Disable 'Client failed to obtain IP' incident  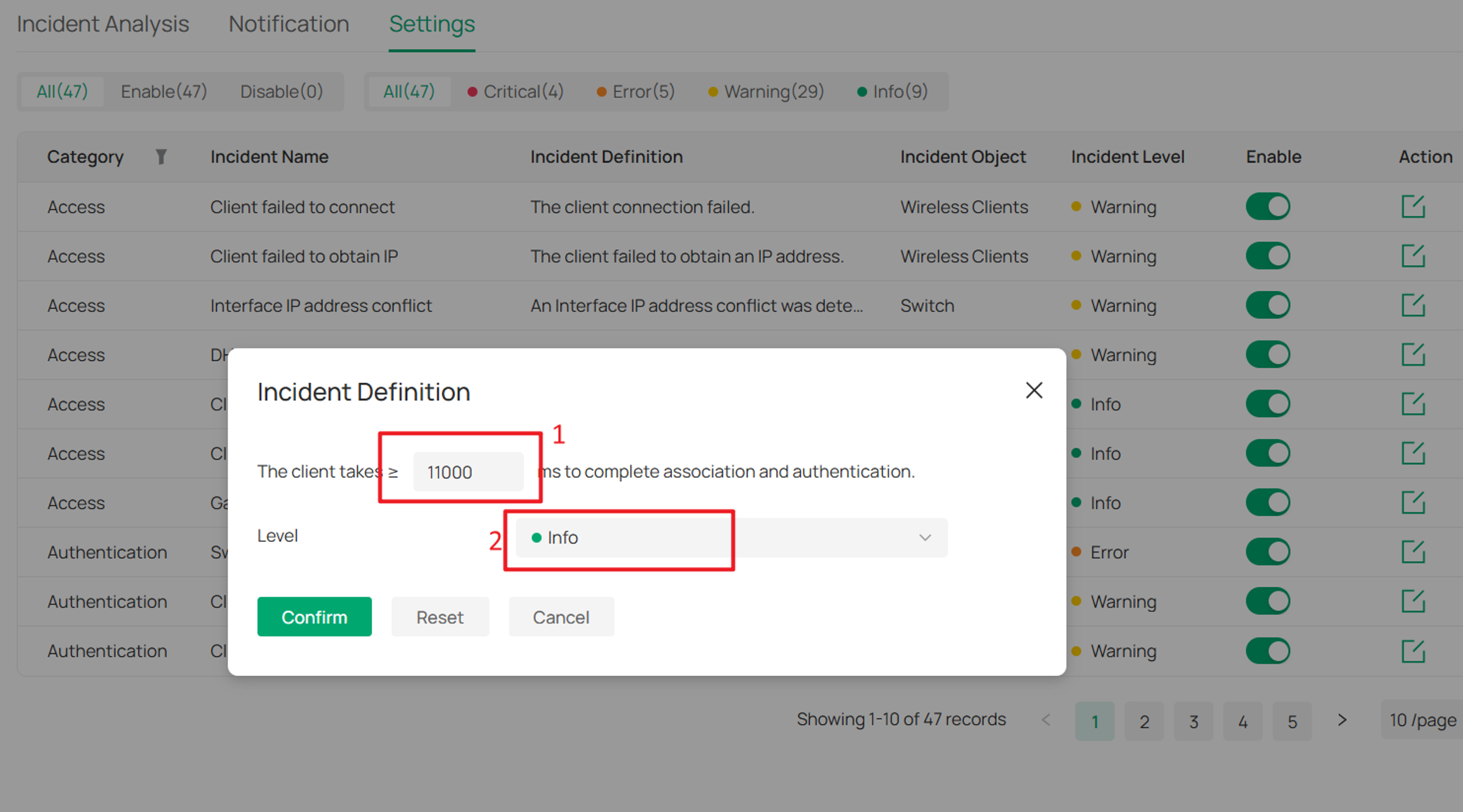tap(1268, 256)
